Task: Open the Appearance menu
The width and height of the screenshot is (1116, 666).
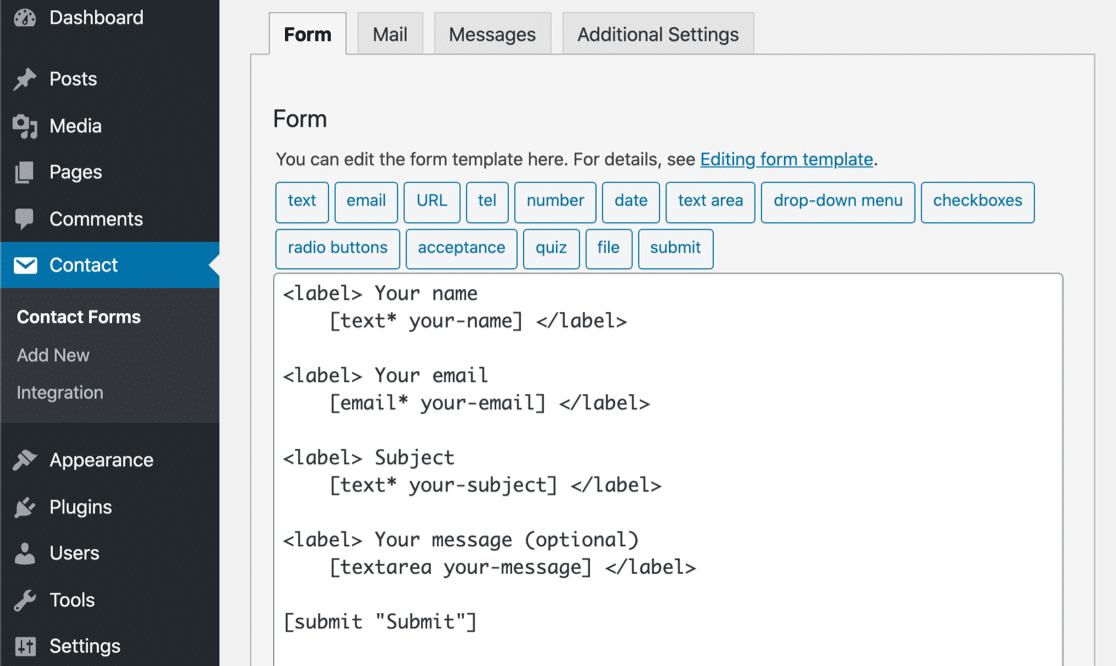Action: coord(101,460)
